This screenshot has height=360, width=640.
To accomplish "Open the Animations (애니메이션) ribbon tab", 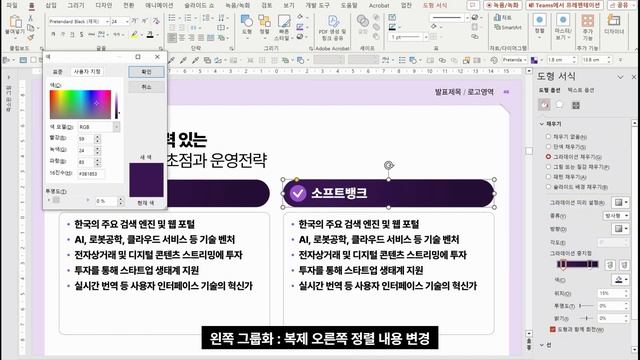I will [x=159, y=5].
